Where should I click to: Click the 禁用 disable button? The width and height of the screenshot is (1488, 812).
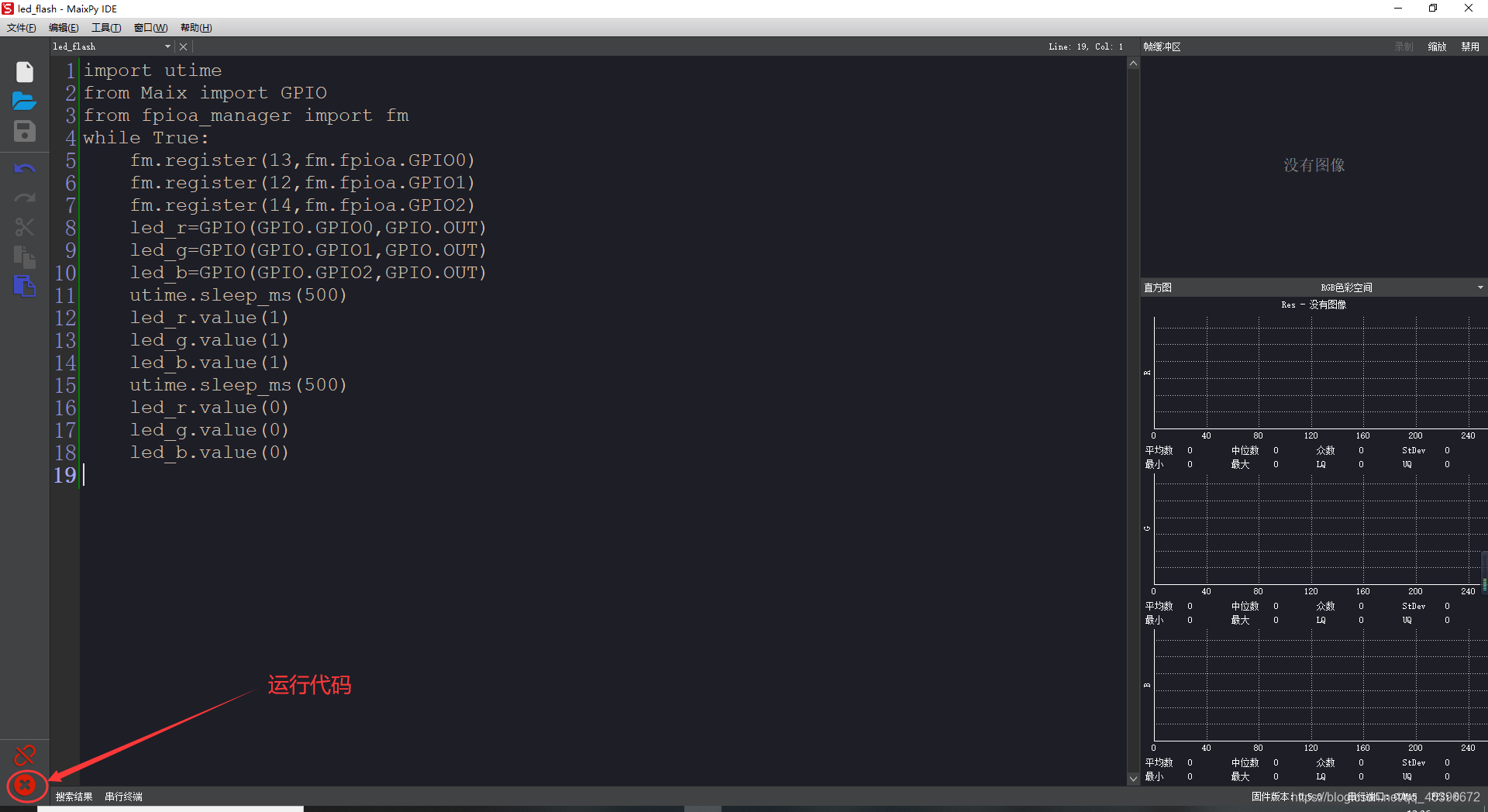click(x=1470, y=47)
